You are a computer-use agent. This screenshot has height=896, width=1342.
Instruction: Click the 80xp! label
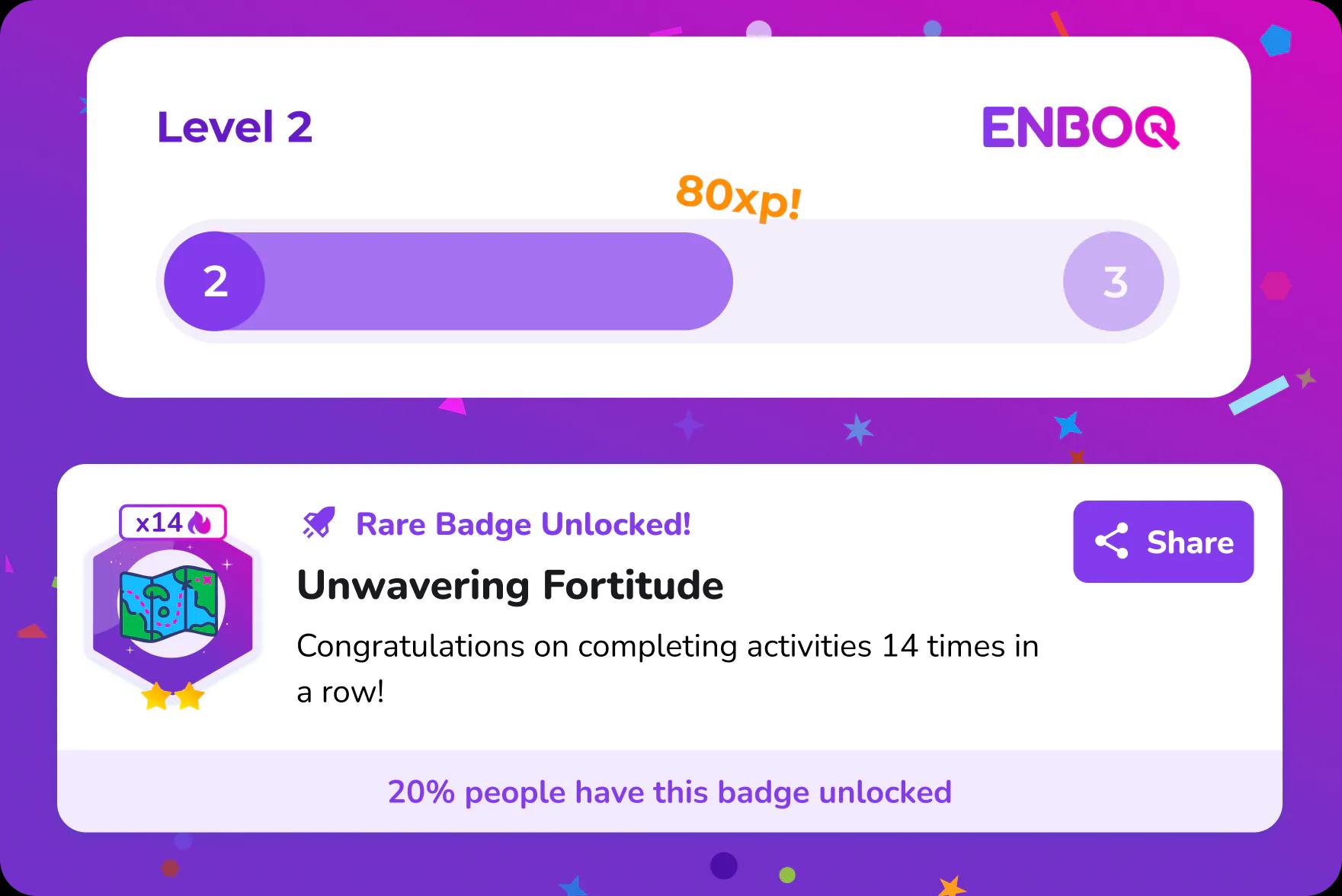pyautogui.click(x=738, y=197)
